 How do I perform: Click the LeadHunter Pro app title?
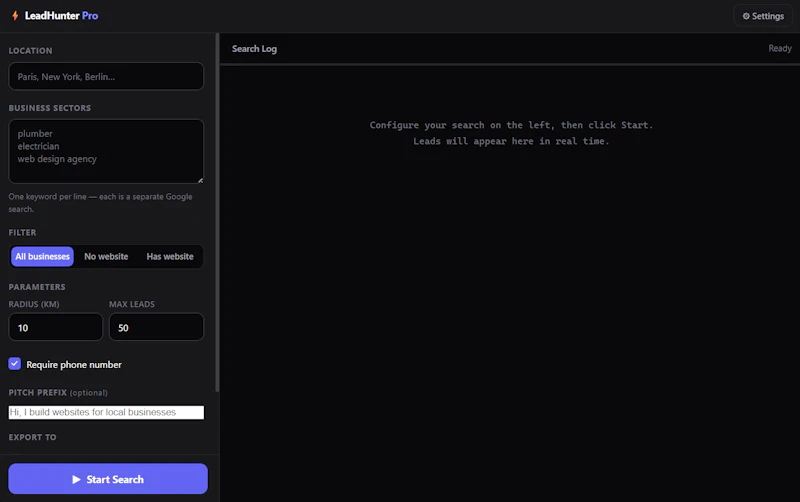pyautogui.click(x=61, y=16)
